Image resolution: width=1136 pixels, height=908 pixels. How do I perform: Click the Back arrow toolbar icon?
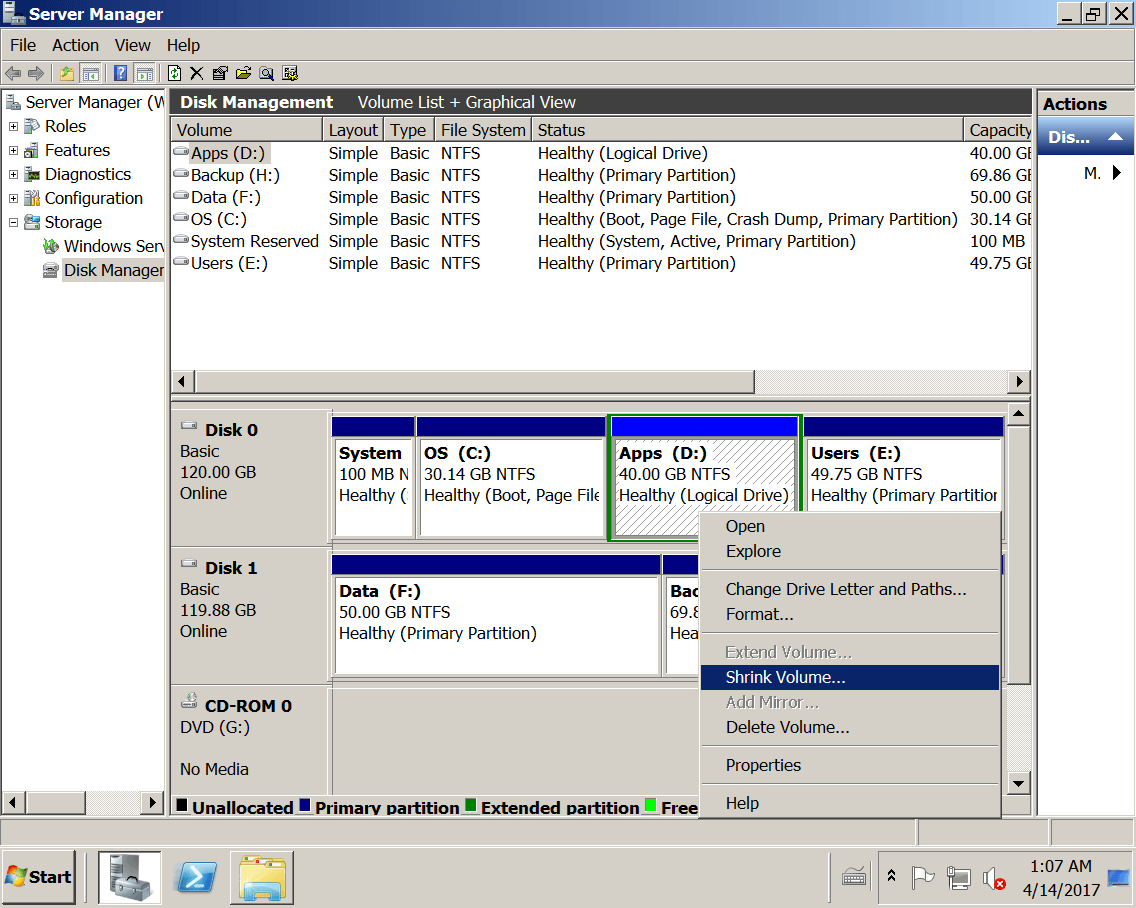tap(13, 73)
